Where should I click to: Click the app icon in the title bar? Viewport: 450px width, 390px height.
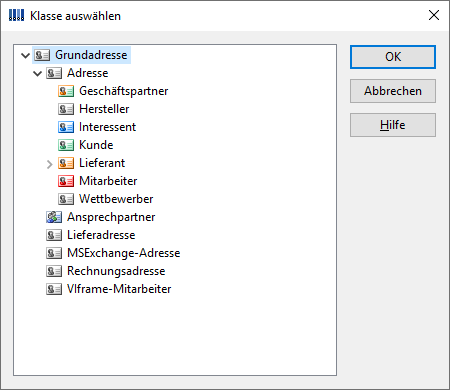(16, 15)
